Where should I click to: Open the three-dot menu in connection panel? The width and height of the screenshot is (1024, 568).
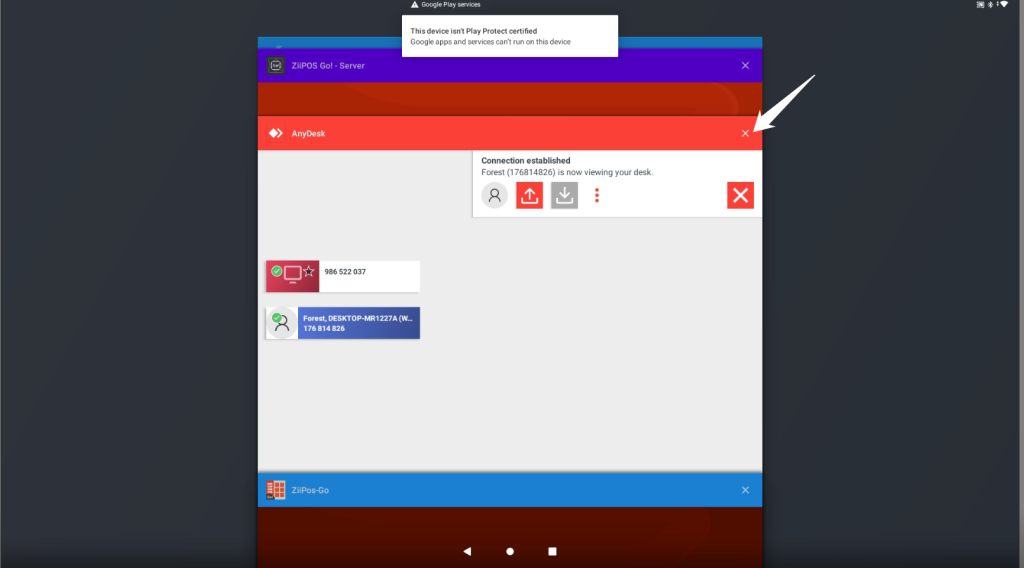[x=597, y=195]
